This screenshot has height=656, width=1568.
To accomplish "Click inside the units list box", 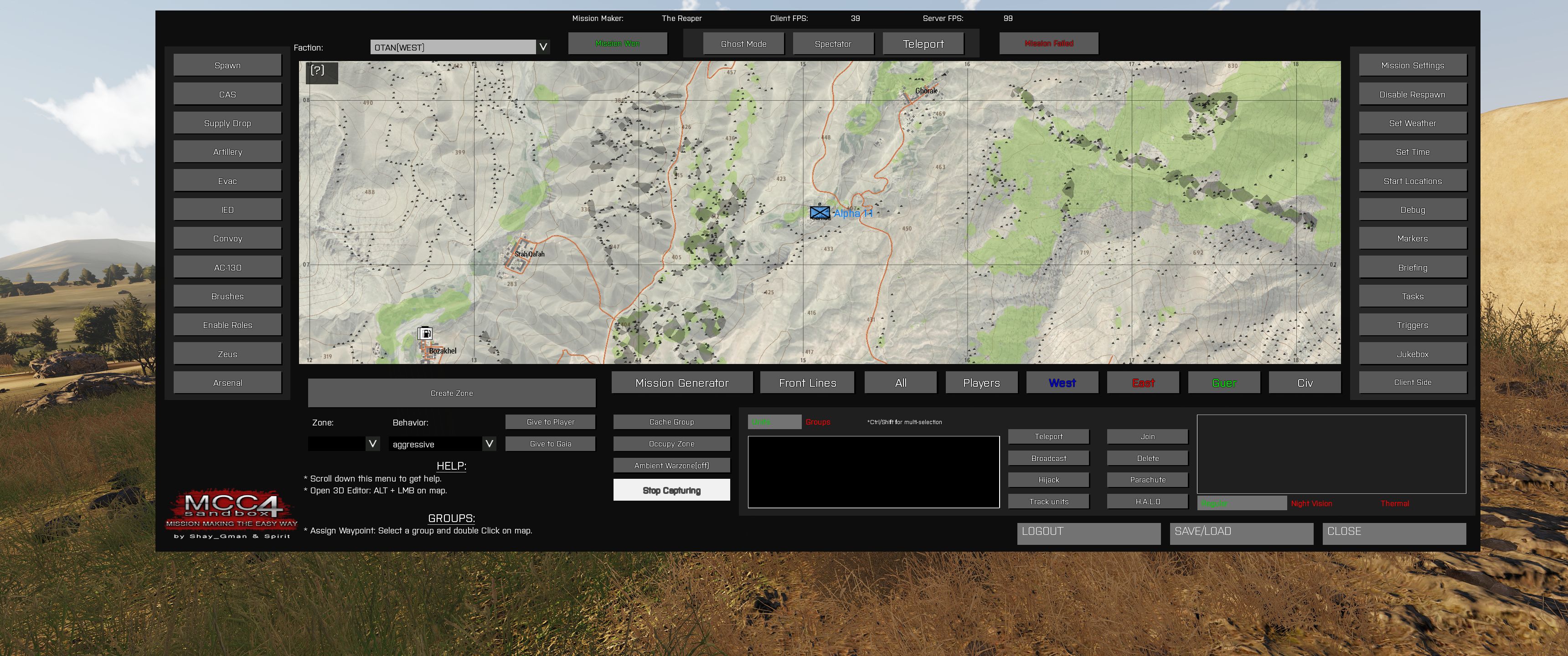I will point(873,471).
